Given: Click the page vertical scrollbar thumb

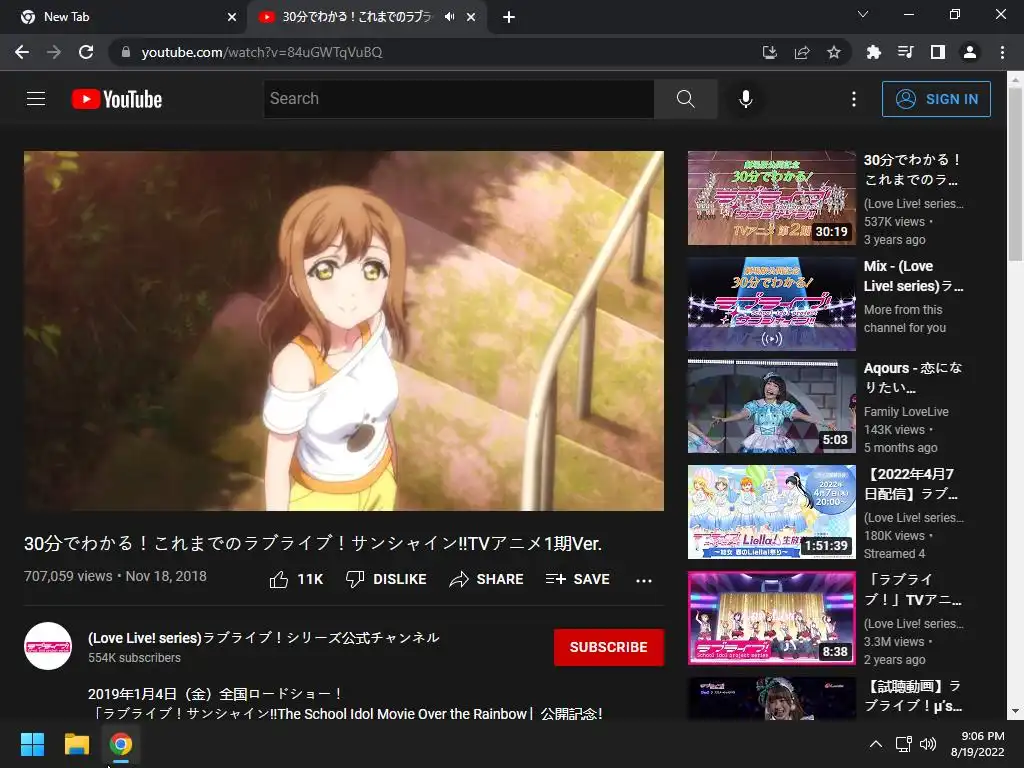Looking at the screenshot, I should point(1015,173).
